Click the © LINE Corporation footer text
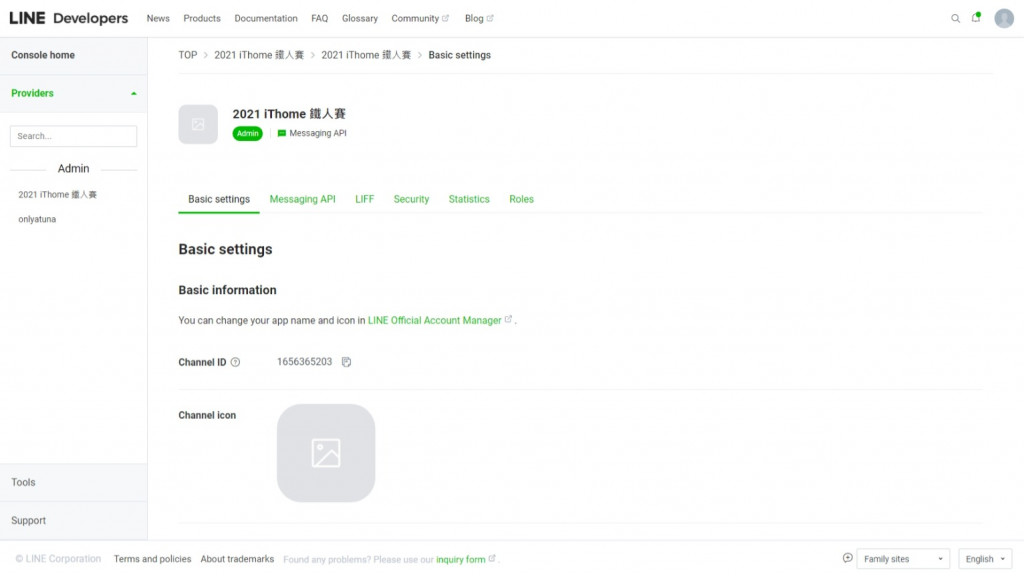This screenshot has width=1024, height=576. click(58, 559)
